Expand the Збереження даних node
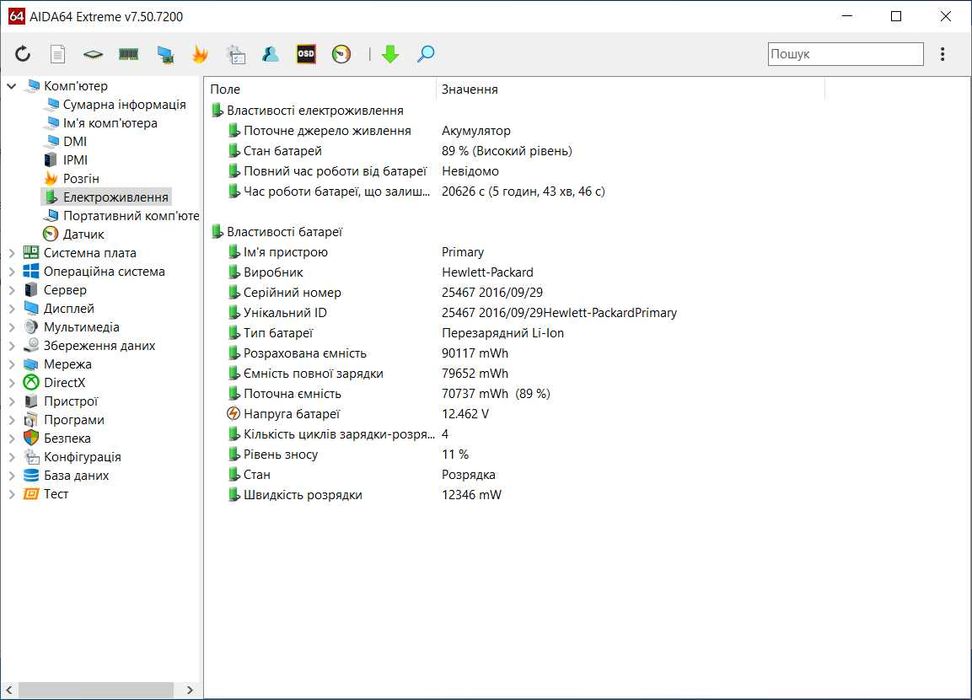972x700 pixels. click(11, 346)
